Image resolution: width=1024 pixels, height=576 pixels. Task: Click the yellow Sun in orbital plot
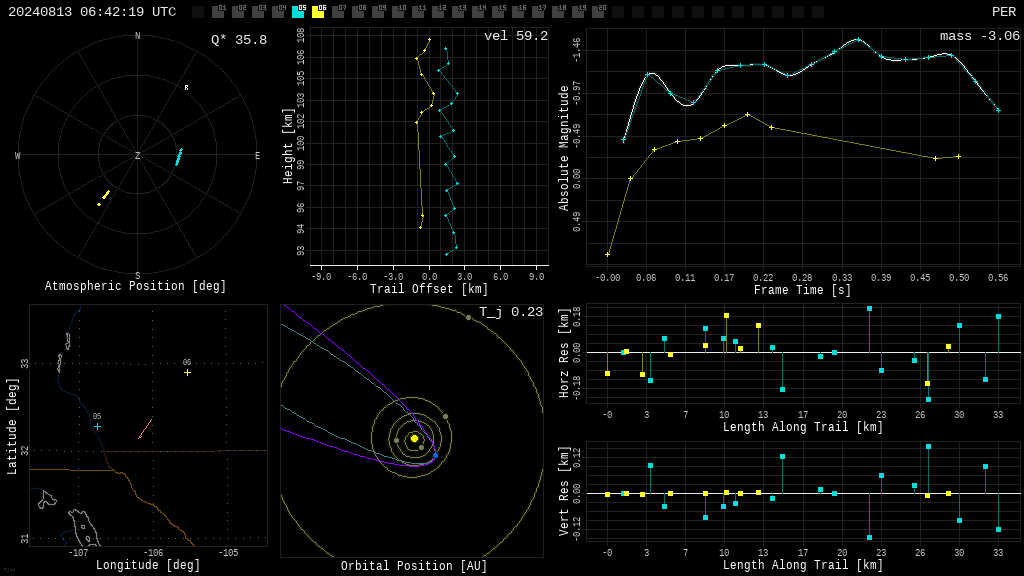tap(414, 438)
